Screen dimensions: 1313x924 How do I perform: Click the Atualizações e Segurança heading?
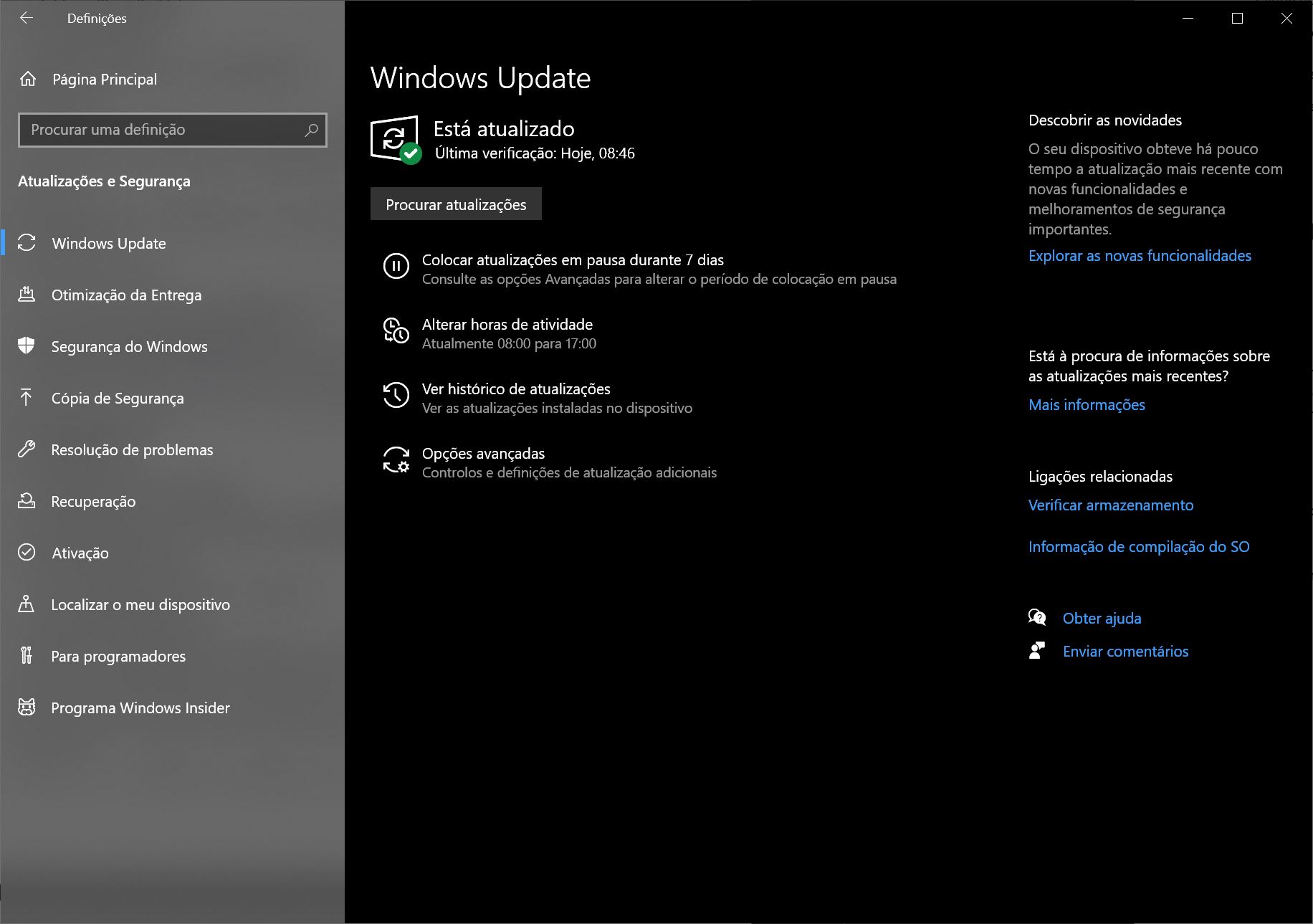[104, 181]
